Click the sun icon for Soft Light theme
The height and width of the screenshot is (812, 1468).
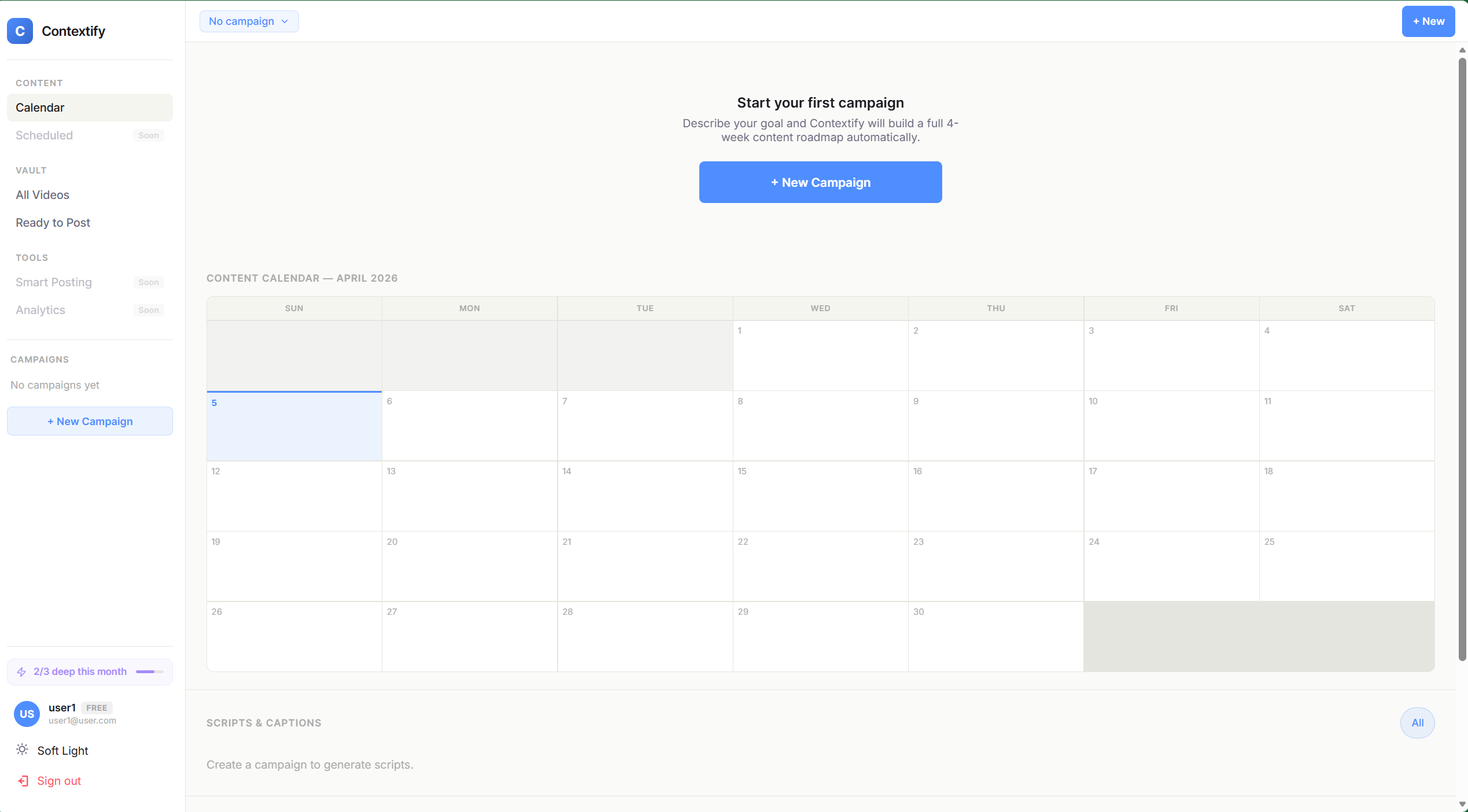click(x=22, y=750)
